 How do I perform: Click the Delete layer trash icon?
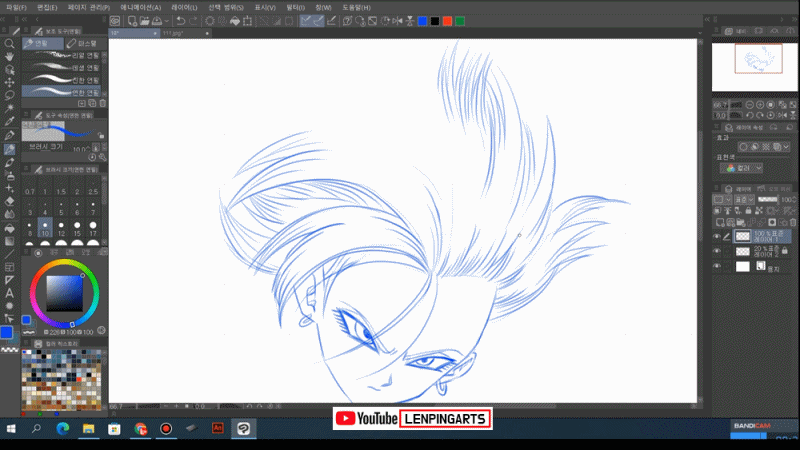(793, 222)
